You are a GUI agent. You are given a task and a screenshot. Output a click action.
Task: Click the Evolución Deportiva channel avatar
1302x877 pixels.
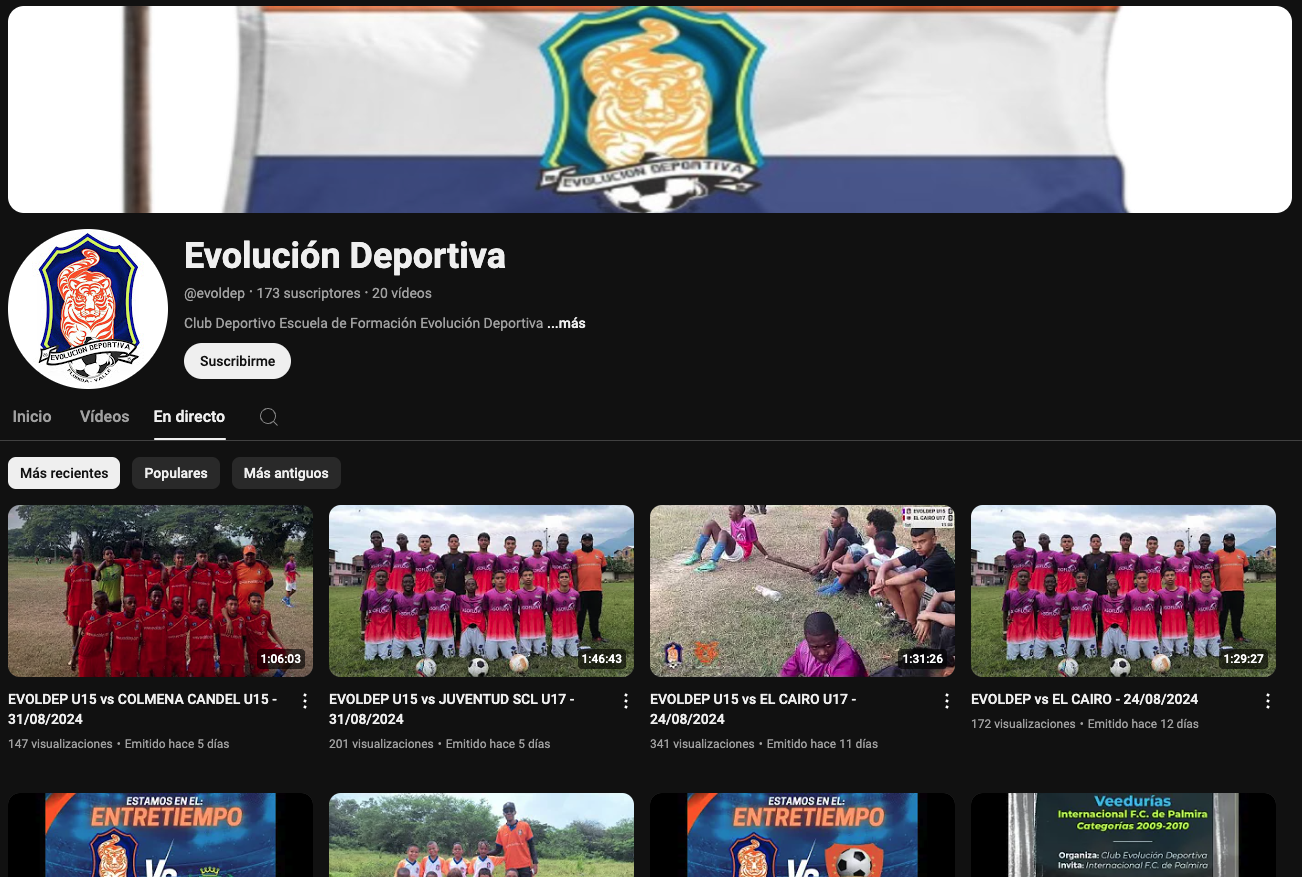point(88,309)
